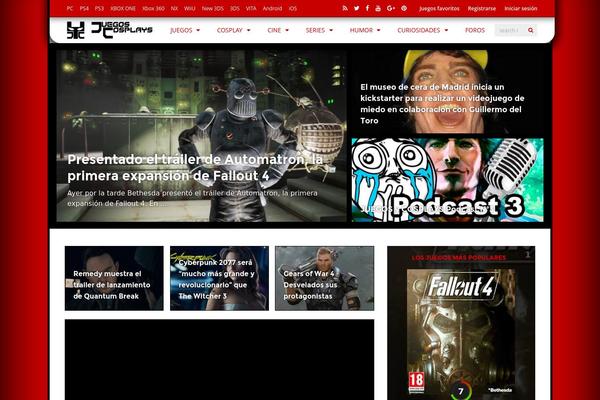Select the Xbox 360 platform link

point(153,8)
